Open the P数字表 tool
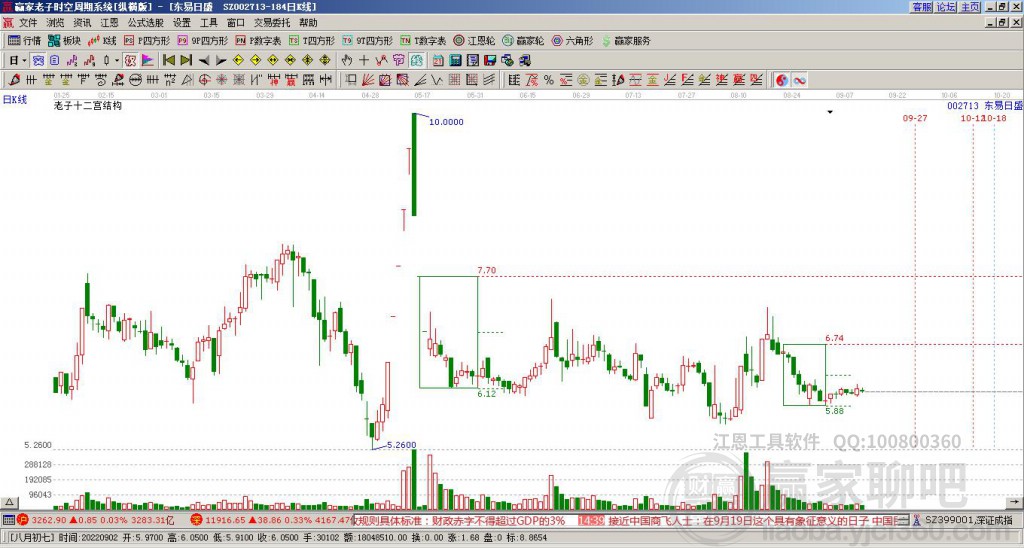 coord(258,40)
